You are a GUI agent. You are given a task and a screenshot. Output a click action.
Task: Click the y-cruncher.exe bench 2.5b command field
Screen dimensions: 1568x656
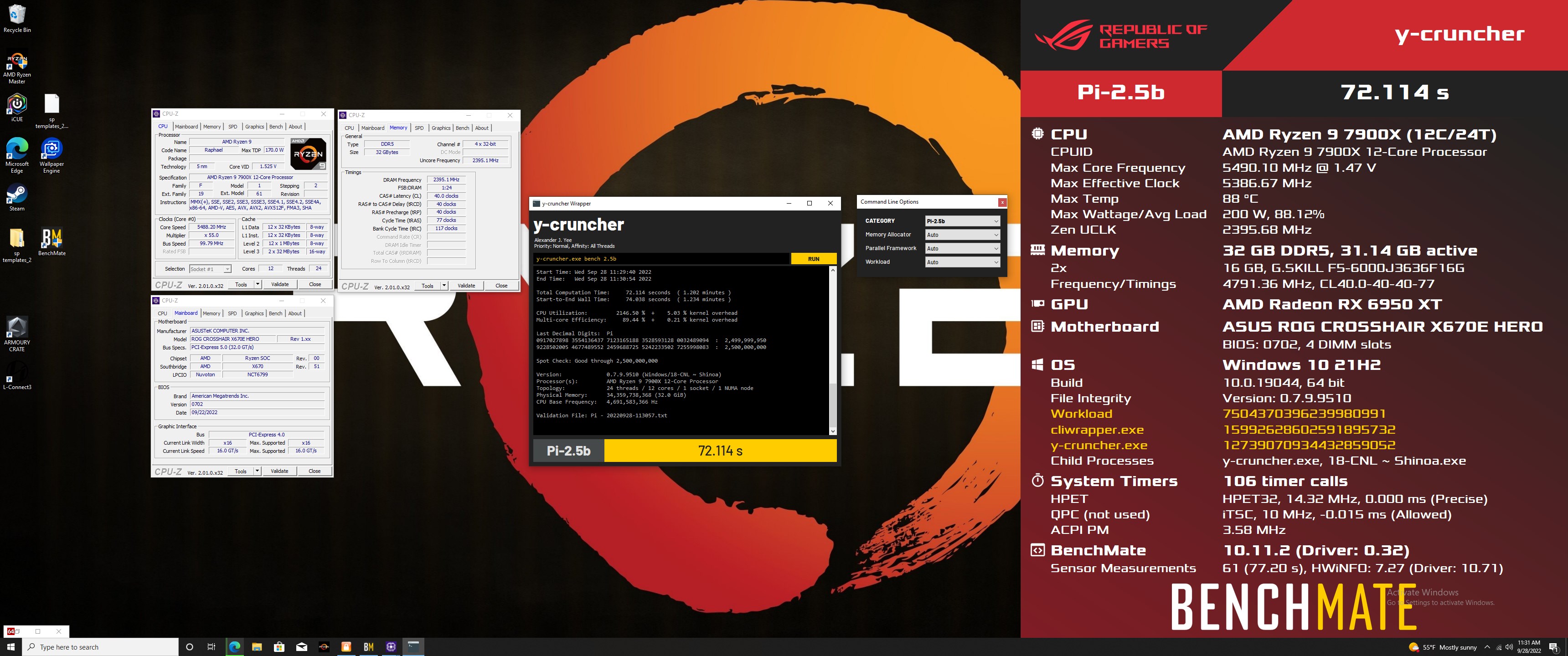[661, 259]
